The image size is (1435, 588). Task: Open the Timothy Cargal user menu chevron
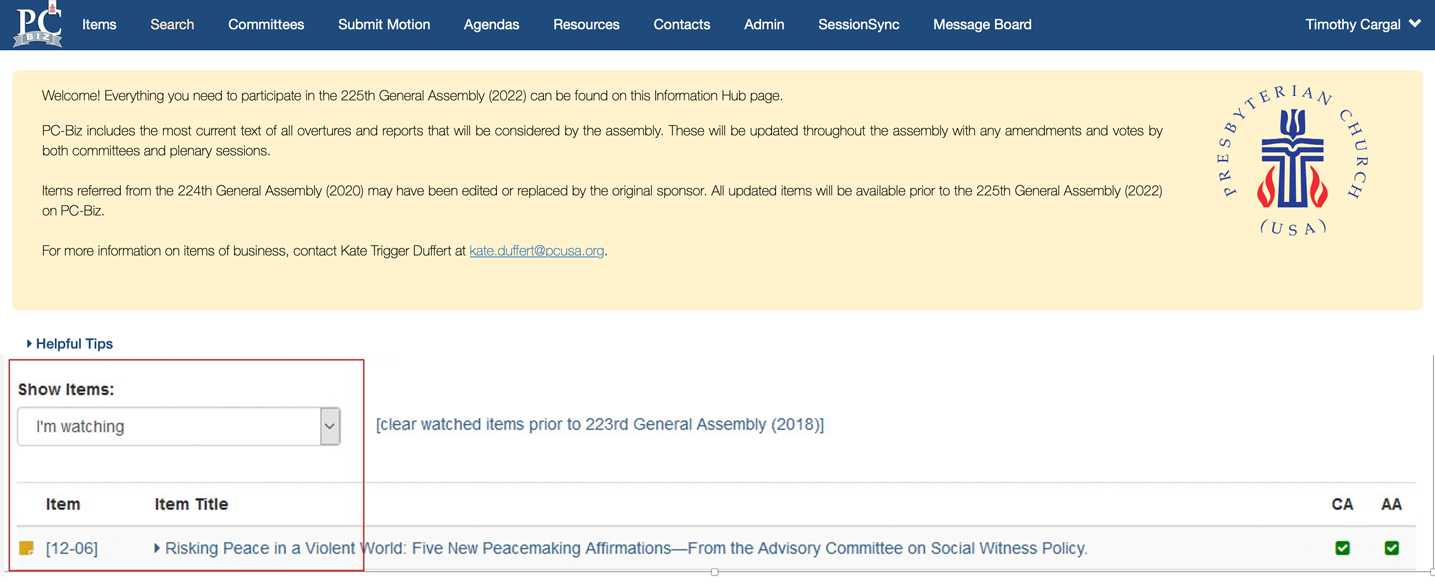pos(1415,24)
